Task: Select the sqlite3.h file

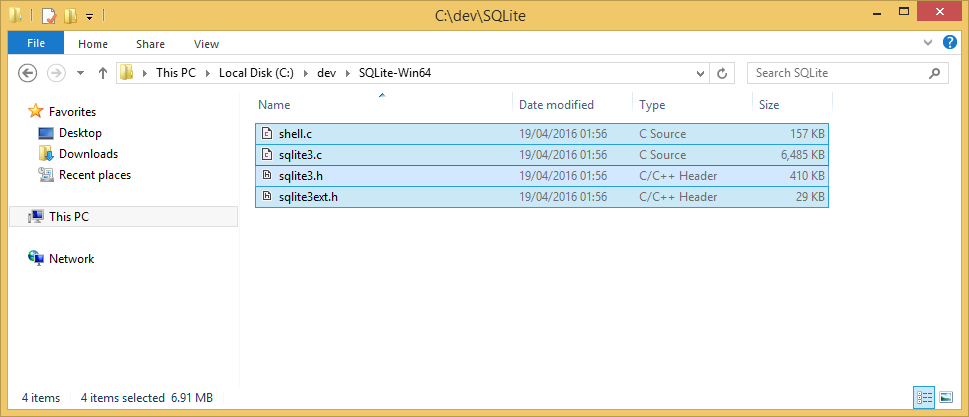Action: click(542, 176)
